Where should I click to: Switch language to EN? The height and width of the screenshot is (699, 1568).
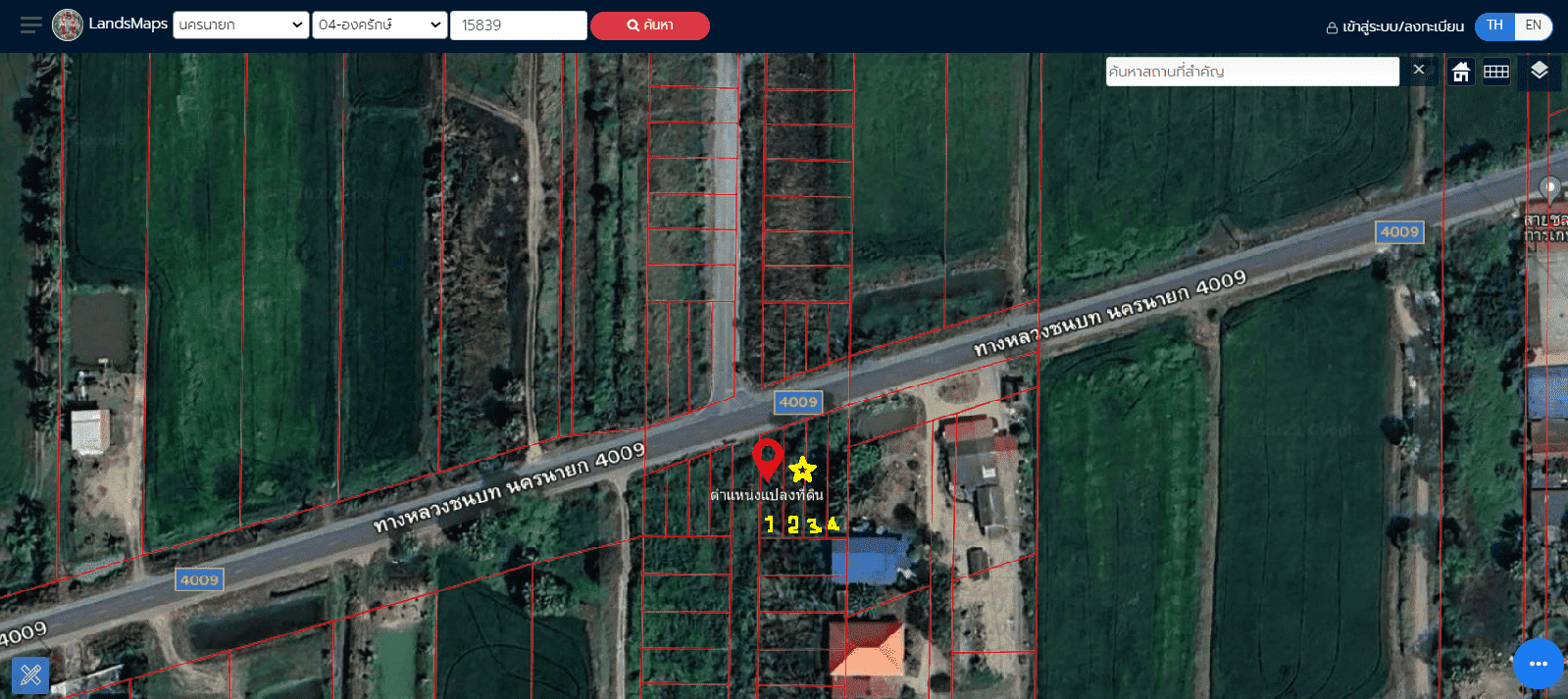click(1534, 25)
